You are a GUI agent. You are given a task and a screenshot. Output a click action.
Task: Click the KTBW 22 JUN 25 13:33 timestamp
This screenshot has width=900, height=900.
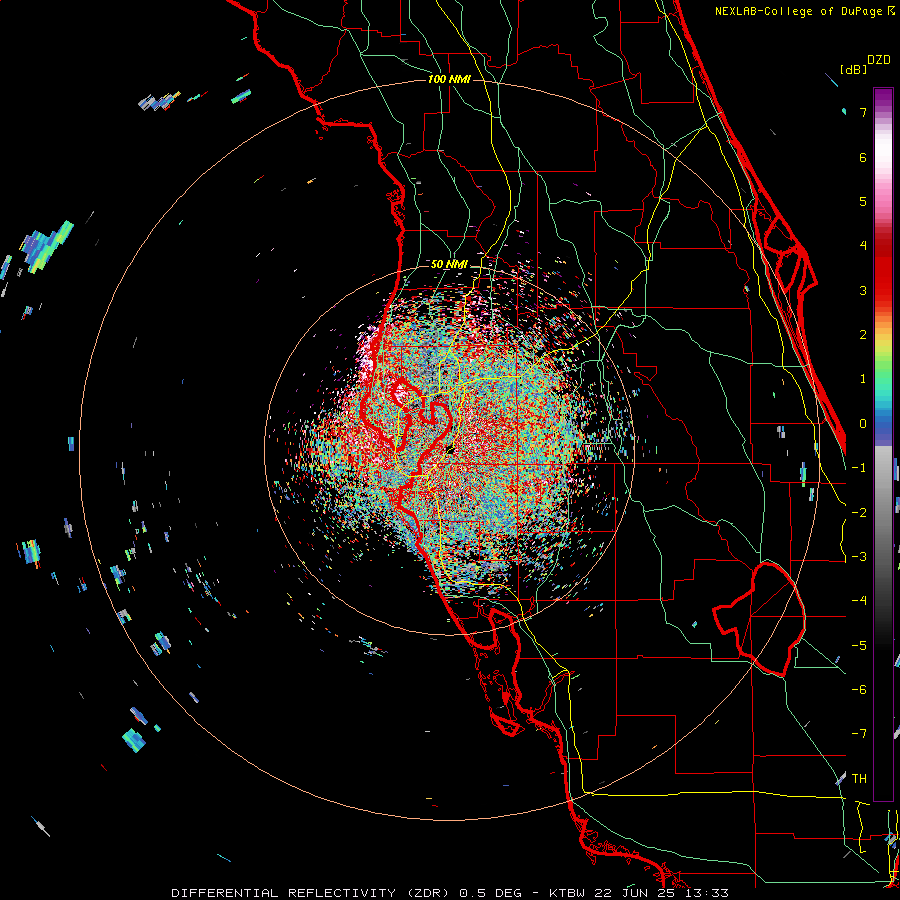coord(639,893)
